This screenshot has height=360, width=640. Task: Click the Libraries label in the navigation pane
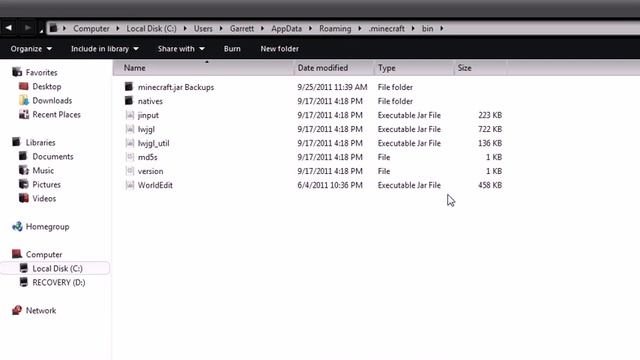click(x=40, y=143)
